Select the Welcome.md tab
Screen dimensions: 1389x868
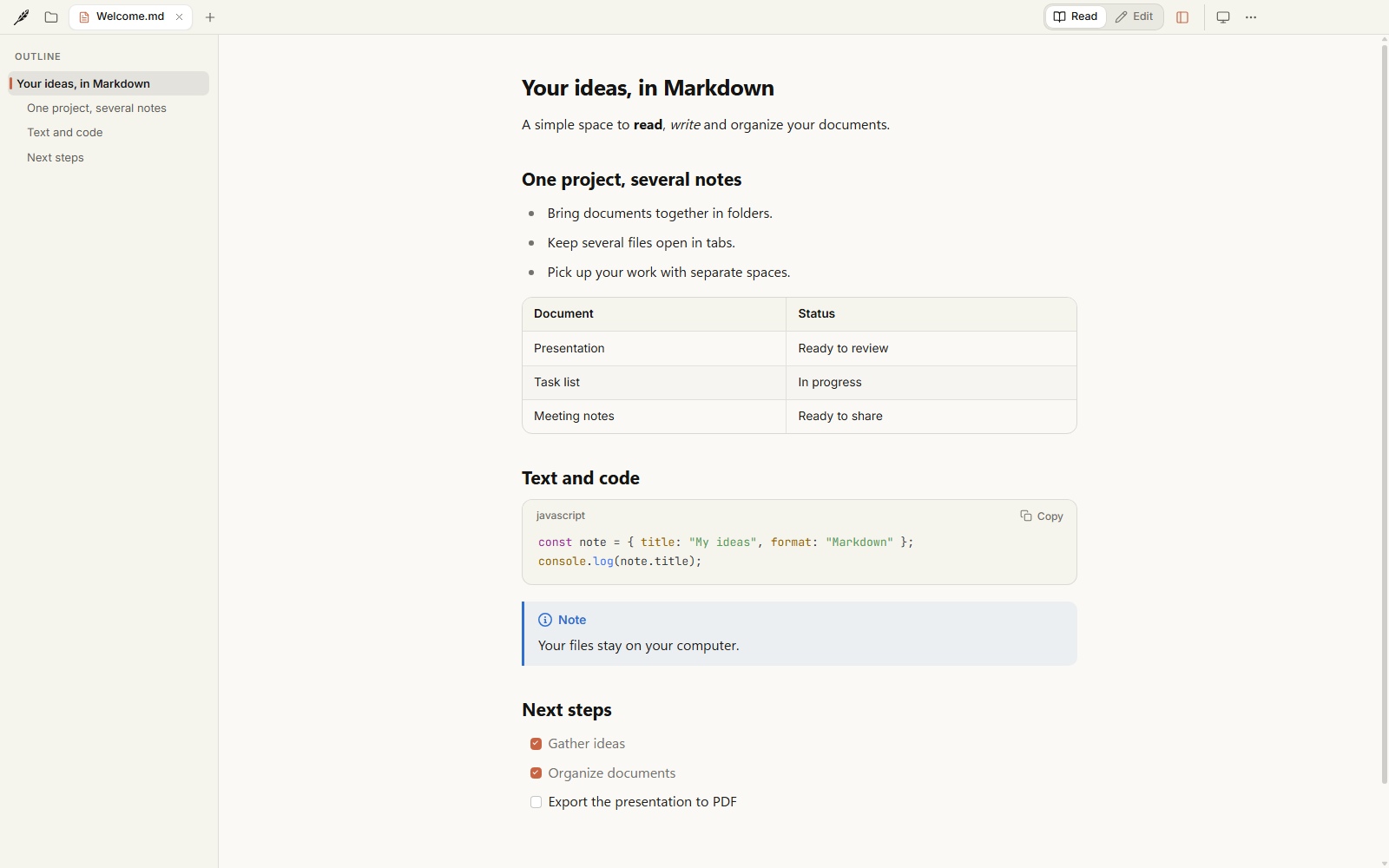[130, 16]
